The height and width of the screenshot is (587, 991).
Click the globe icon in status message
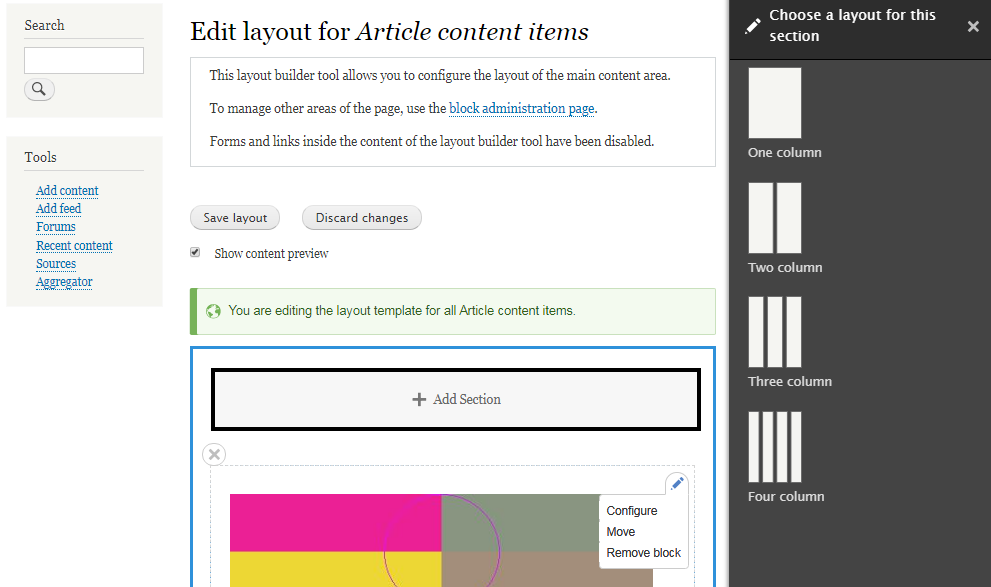point(213,311)
